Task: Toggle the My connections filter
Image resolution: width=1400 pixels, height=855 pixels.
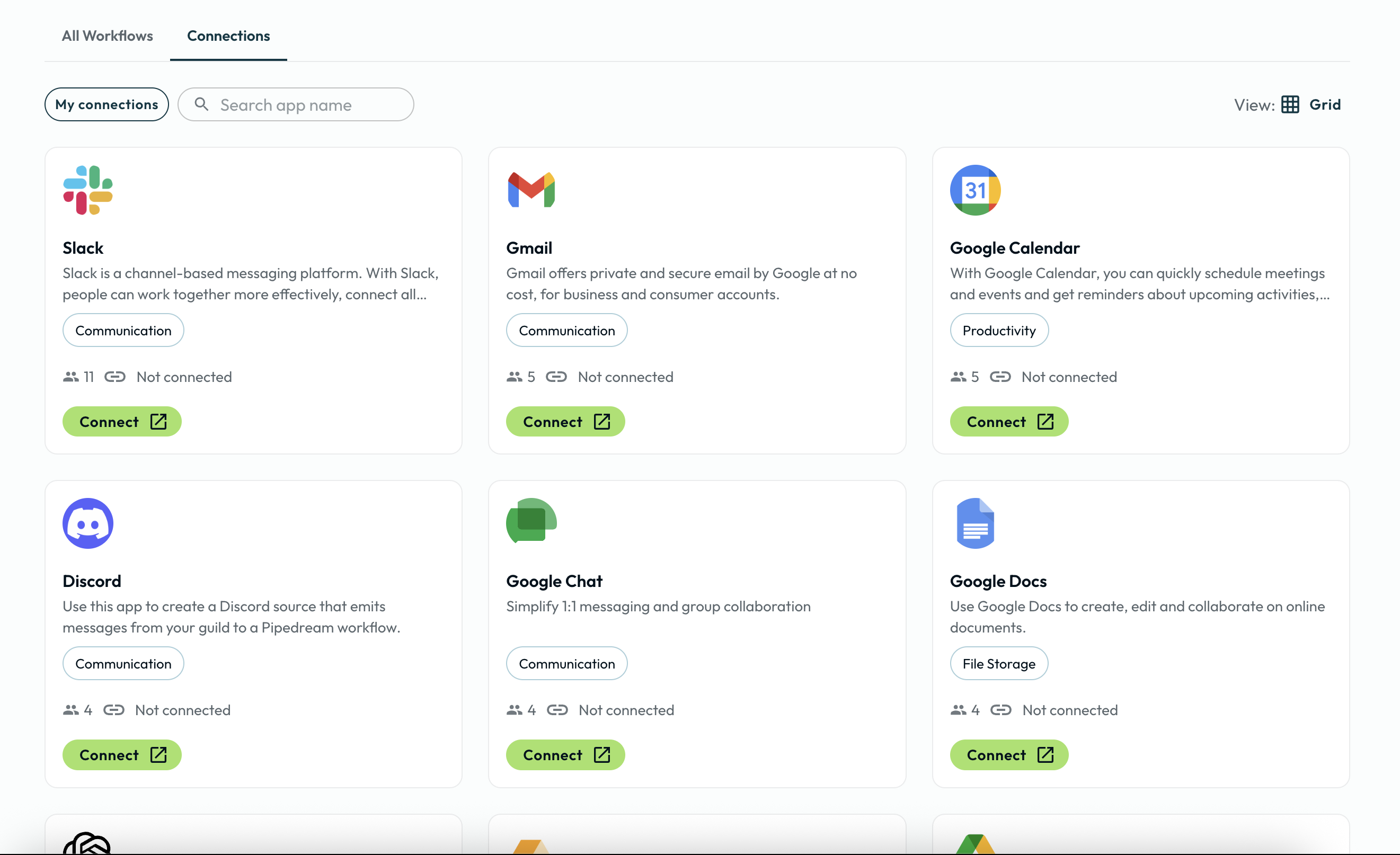Action: point(107,104)
